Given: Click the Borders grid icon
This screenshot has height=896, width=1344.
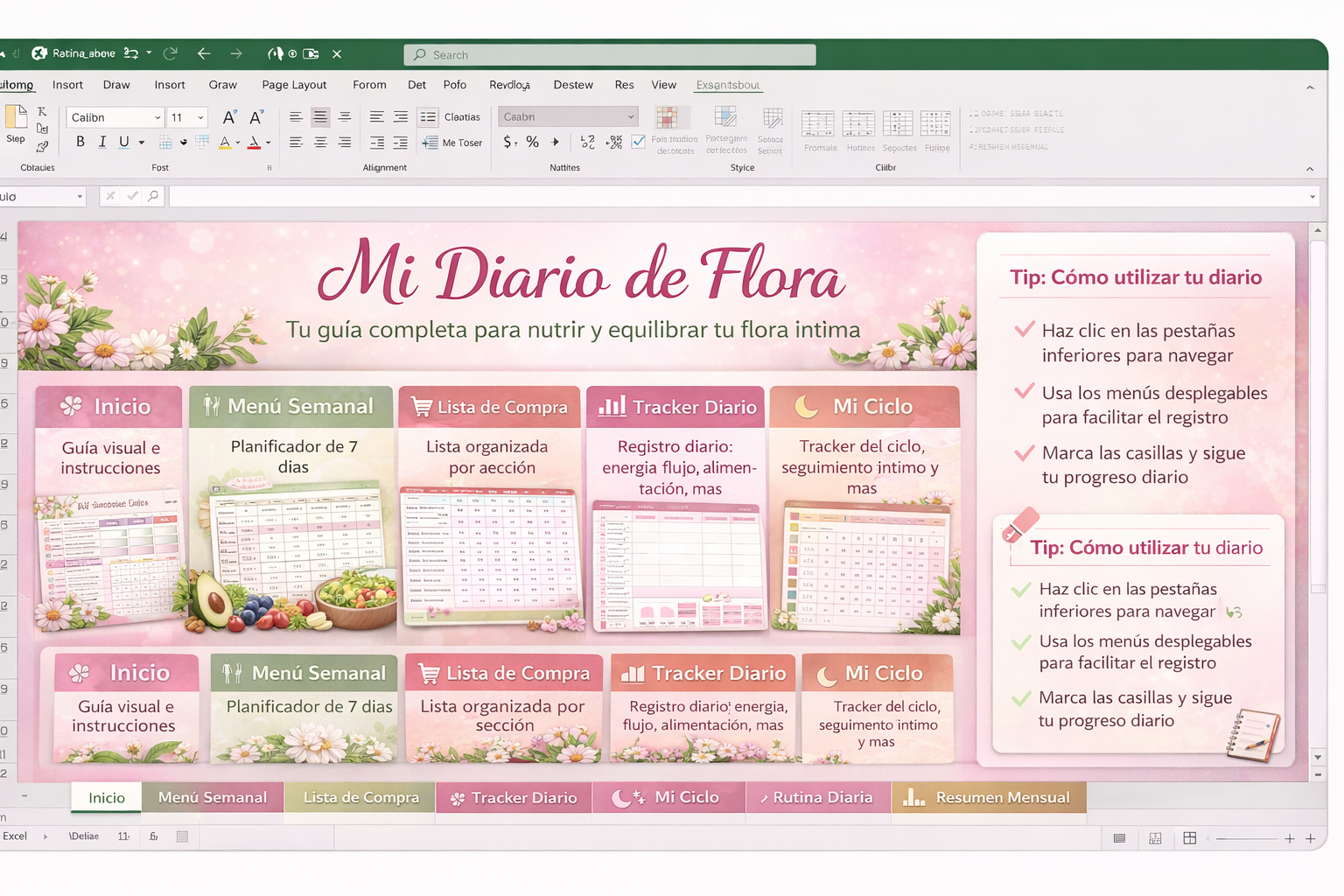Looking at the screenshot, I should coord(165,142).
